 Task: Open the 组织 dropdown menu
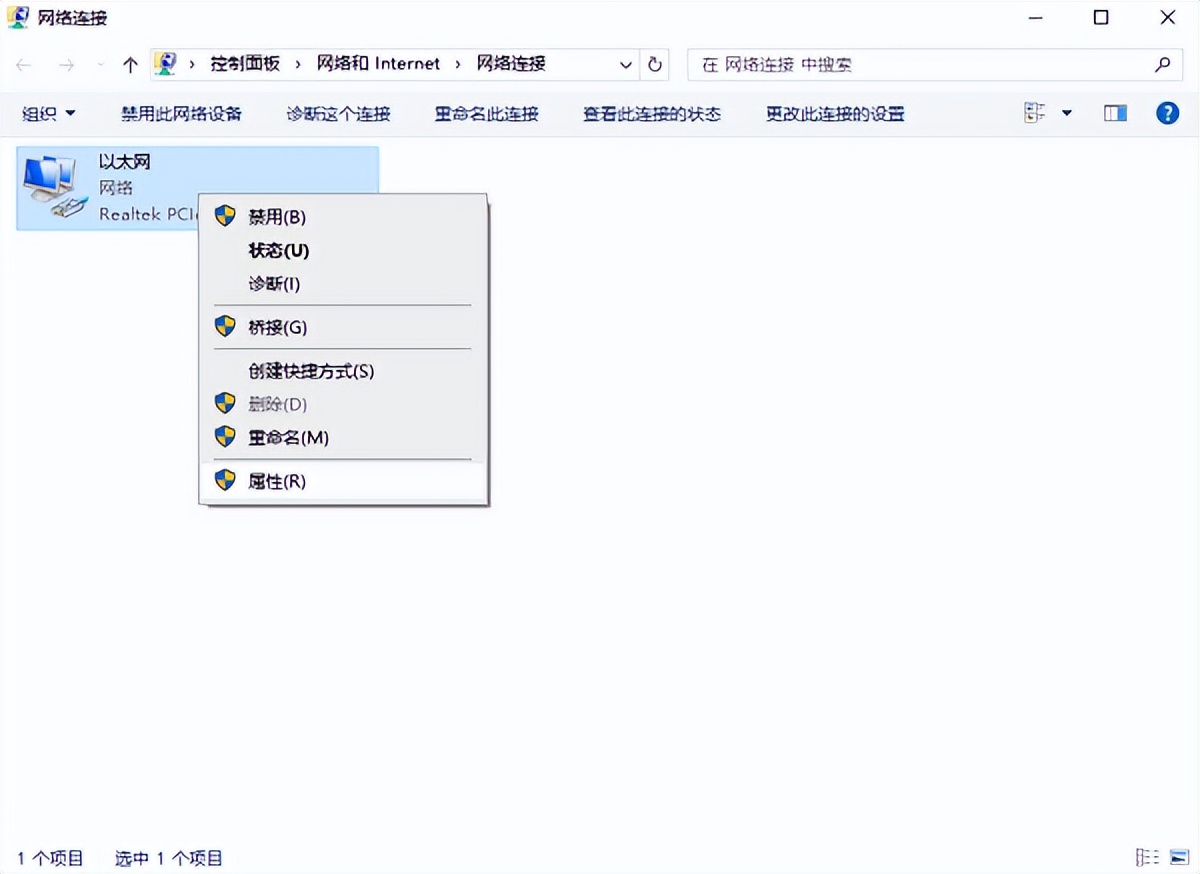tap(49, 113)
